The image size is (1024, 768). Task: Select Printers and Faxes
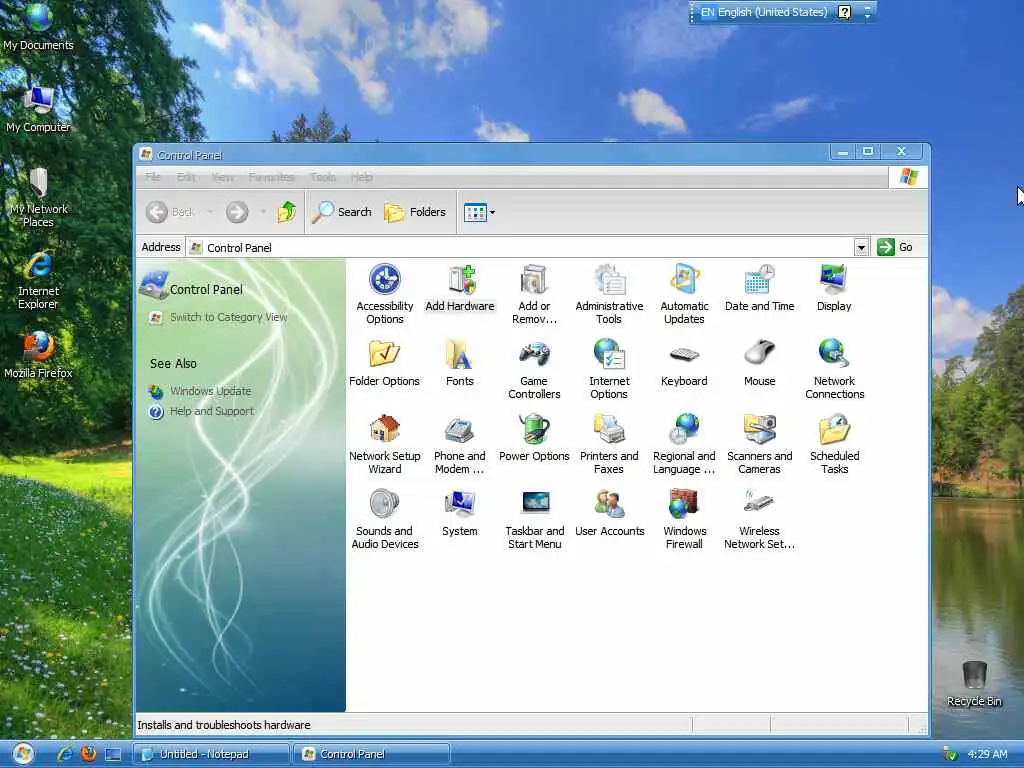click(609, 443)
